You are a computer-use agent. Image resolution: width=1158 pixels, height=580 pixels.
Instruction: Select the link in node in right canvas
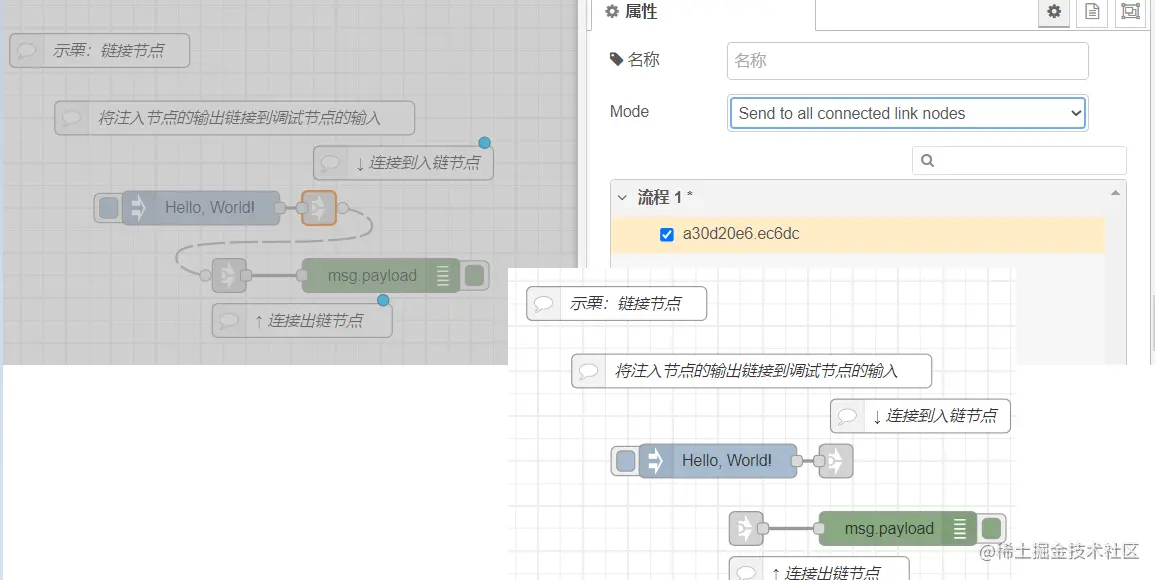tap(746, 529)
